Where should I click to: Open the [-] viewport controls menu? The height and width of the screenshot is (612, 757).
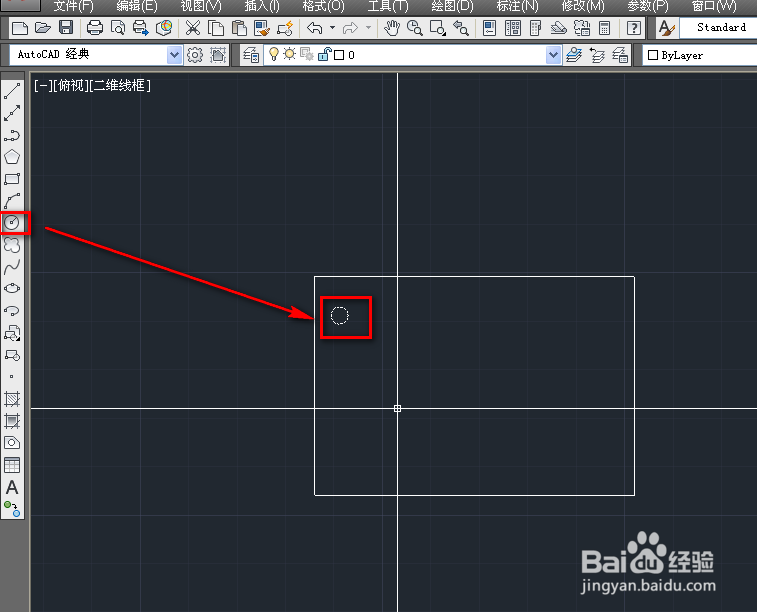point(42,86)
